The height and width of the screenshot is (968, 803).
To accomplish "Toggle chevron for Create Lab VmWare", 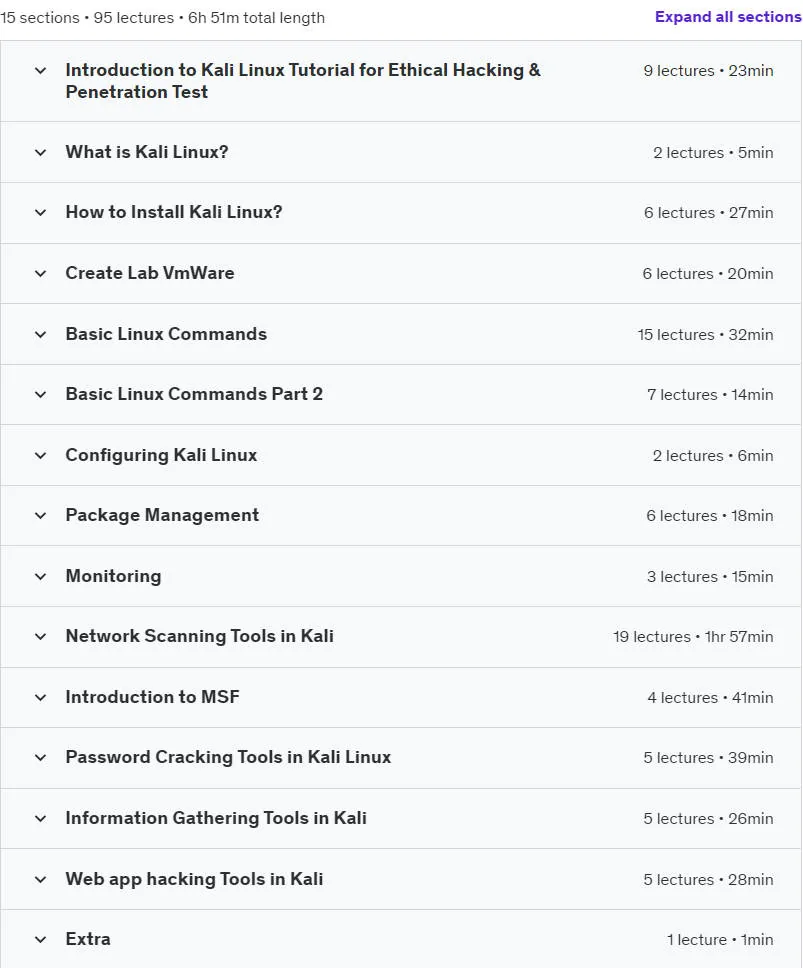I will coord(40,273).
